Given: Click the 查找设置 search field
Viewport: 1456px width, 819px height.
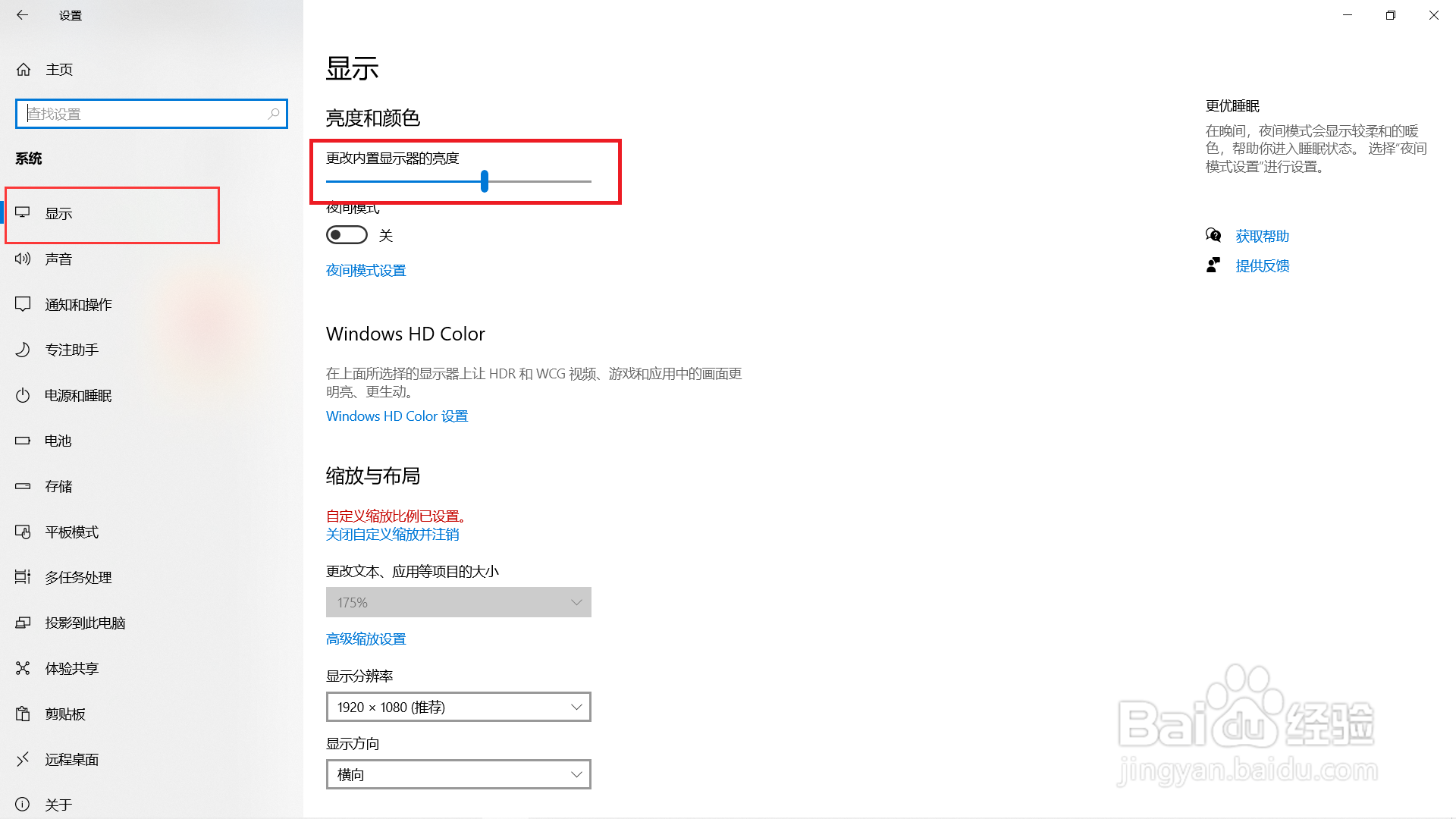Looking at the screenshot, I should click(144, 114).
